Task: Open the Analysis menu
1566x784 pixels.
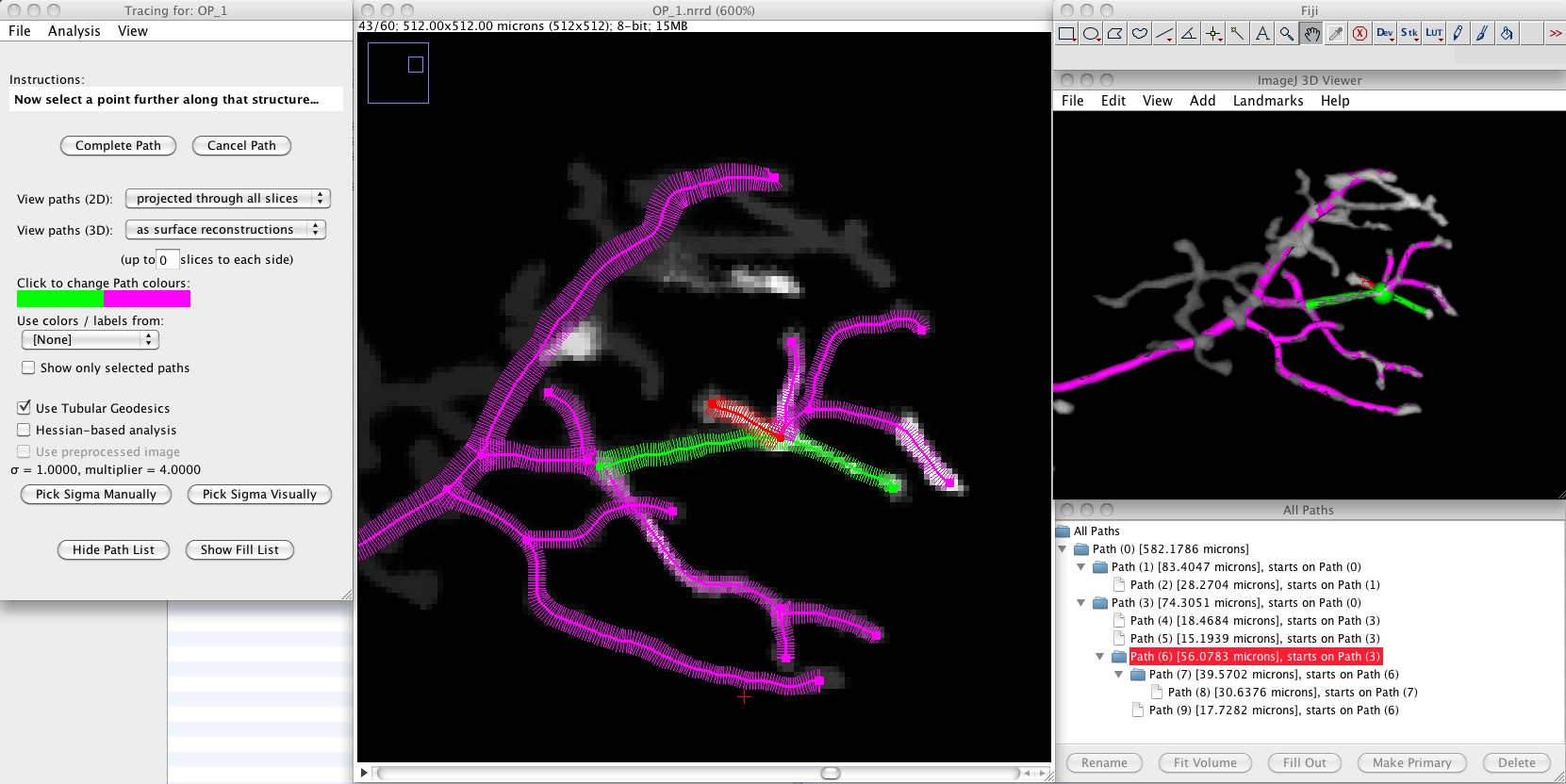Action: 74,31
